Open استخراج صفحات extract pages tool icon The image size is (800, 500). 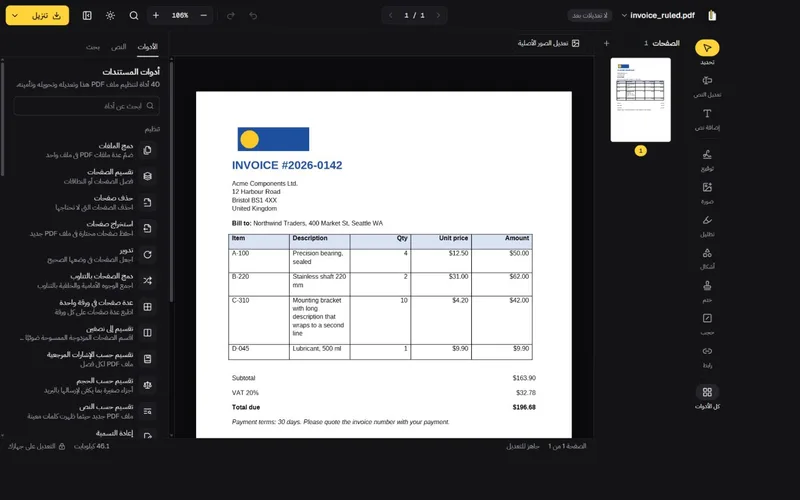point(147,229)
